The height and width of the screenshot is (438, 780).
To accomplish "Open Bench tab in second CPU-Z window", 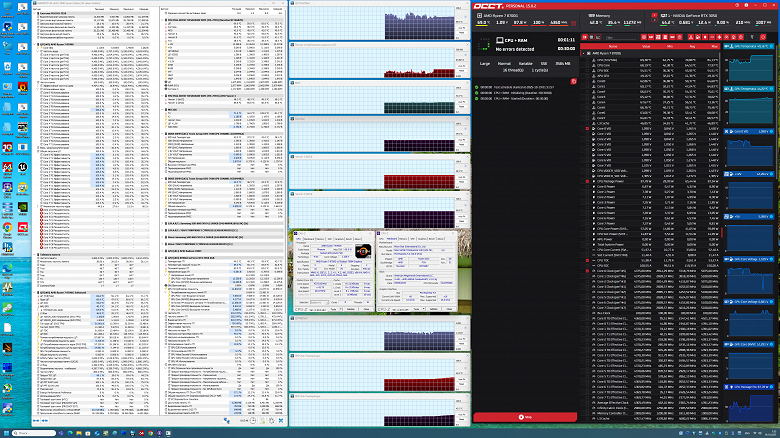I will [432, 239].
